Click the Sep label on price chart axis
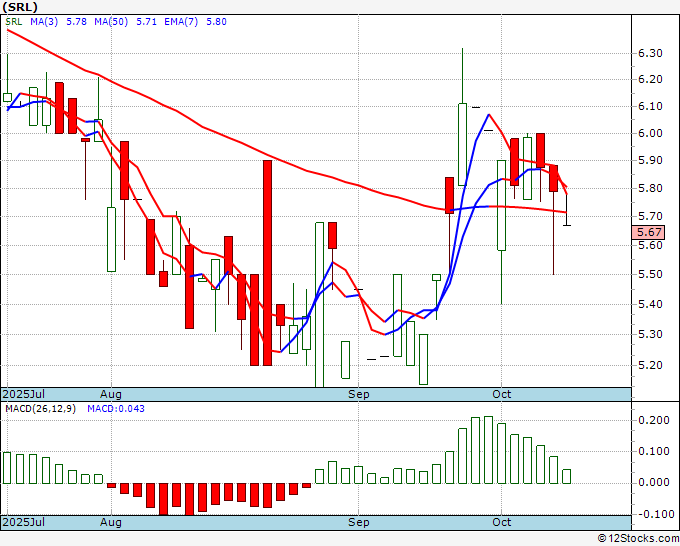Viewport: 680px width, 546px height. click(x=359, y=394)
